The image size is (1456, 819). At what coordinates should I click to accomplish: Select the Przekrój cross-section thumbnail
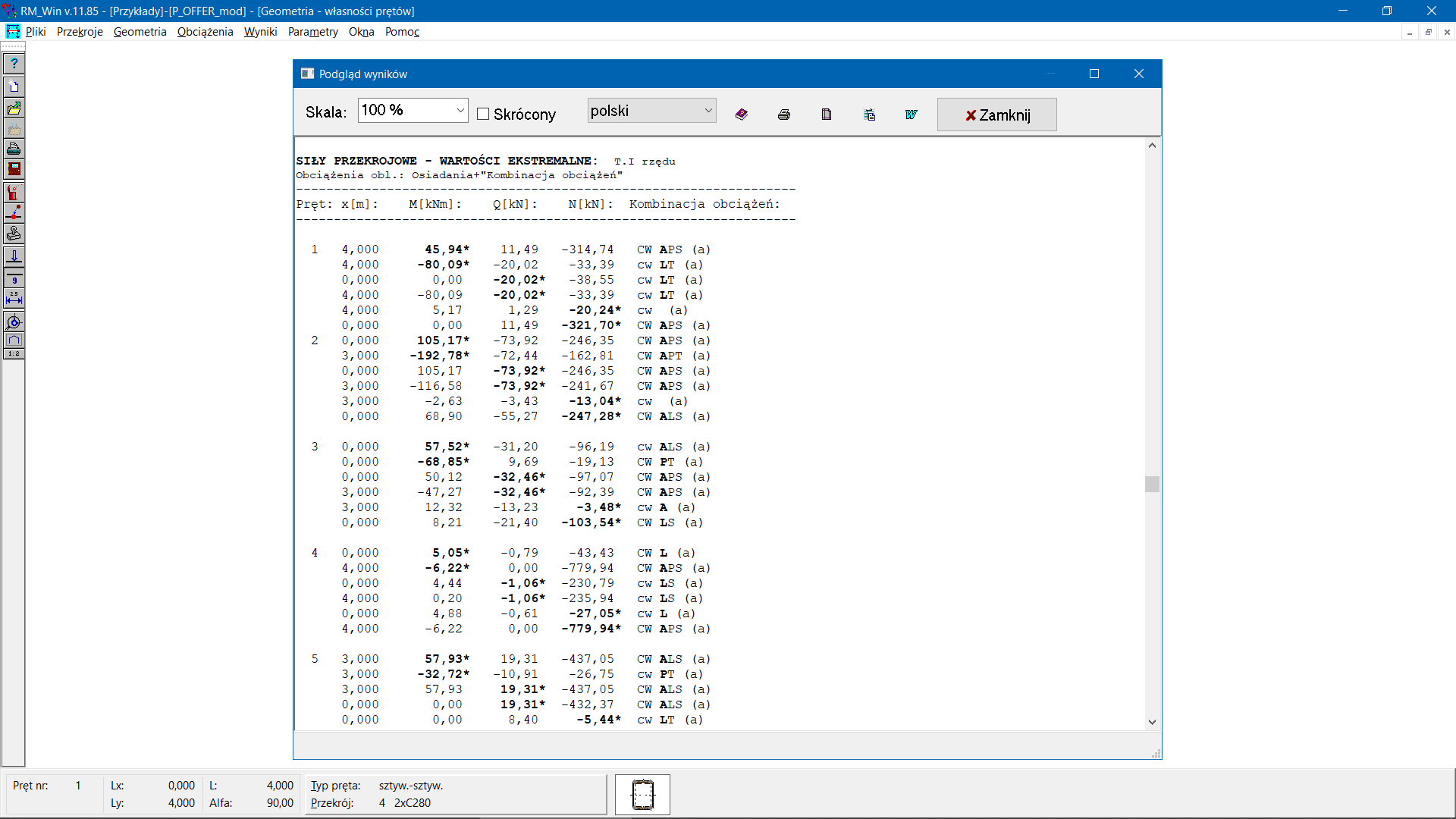[x=642, y=794]
